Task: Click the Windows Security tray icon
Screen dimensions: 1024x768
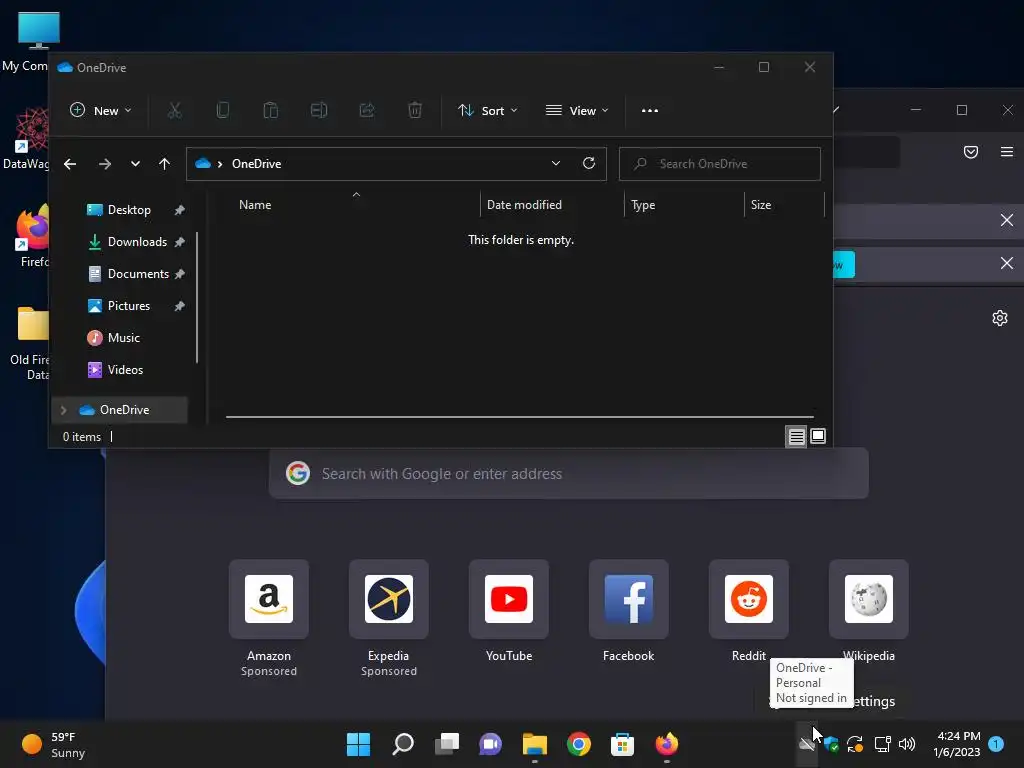Action: tap(831, 744)
